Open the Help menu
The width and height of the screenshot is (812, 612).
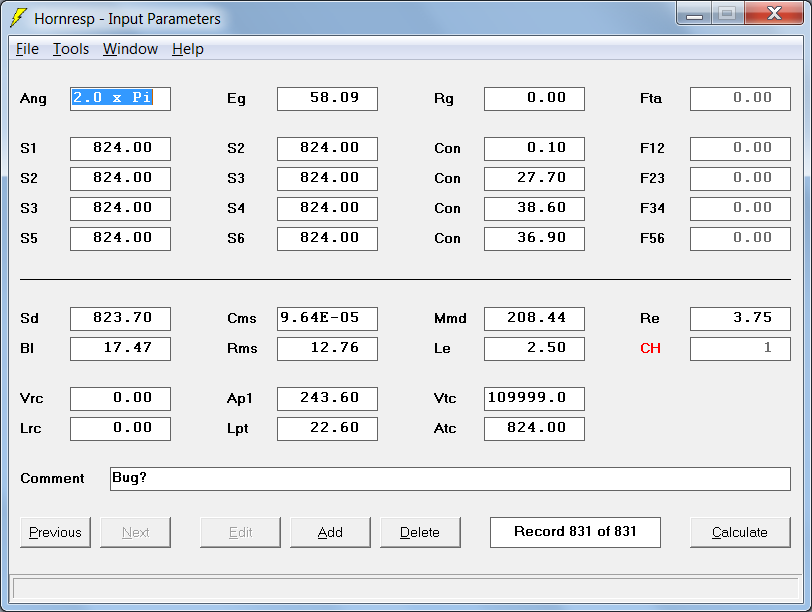point(187,49)
